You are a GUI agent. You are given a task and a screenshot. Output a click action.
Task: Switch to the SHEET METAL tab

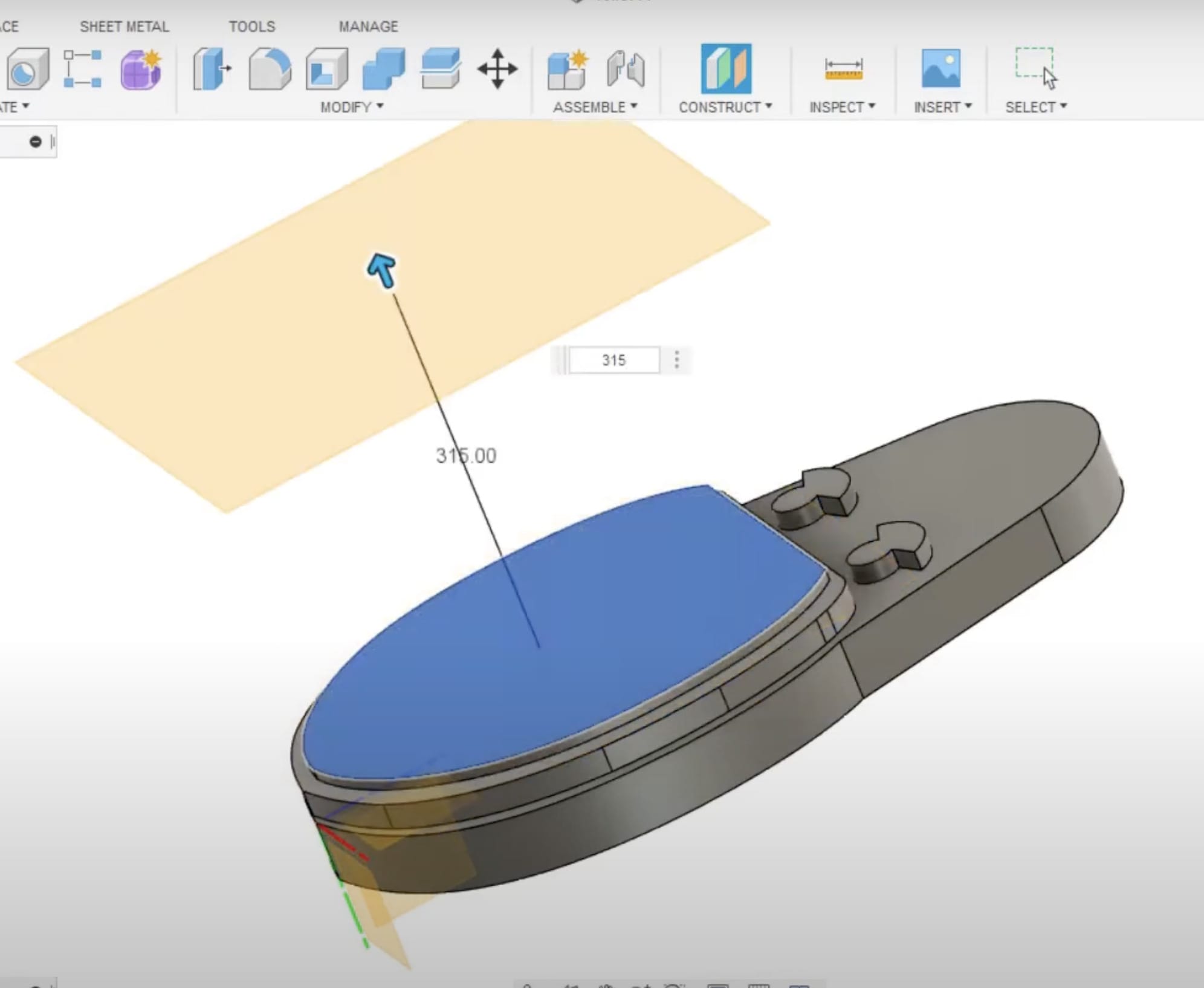point(125,27)
